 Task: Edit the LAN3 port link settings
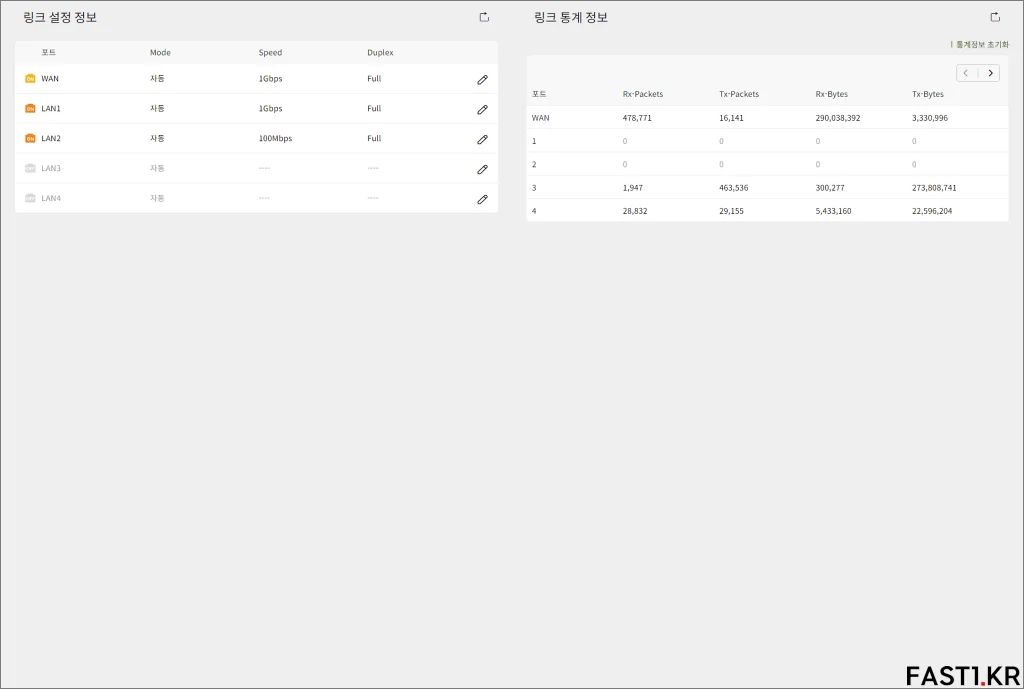tap(483, 169)
